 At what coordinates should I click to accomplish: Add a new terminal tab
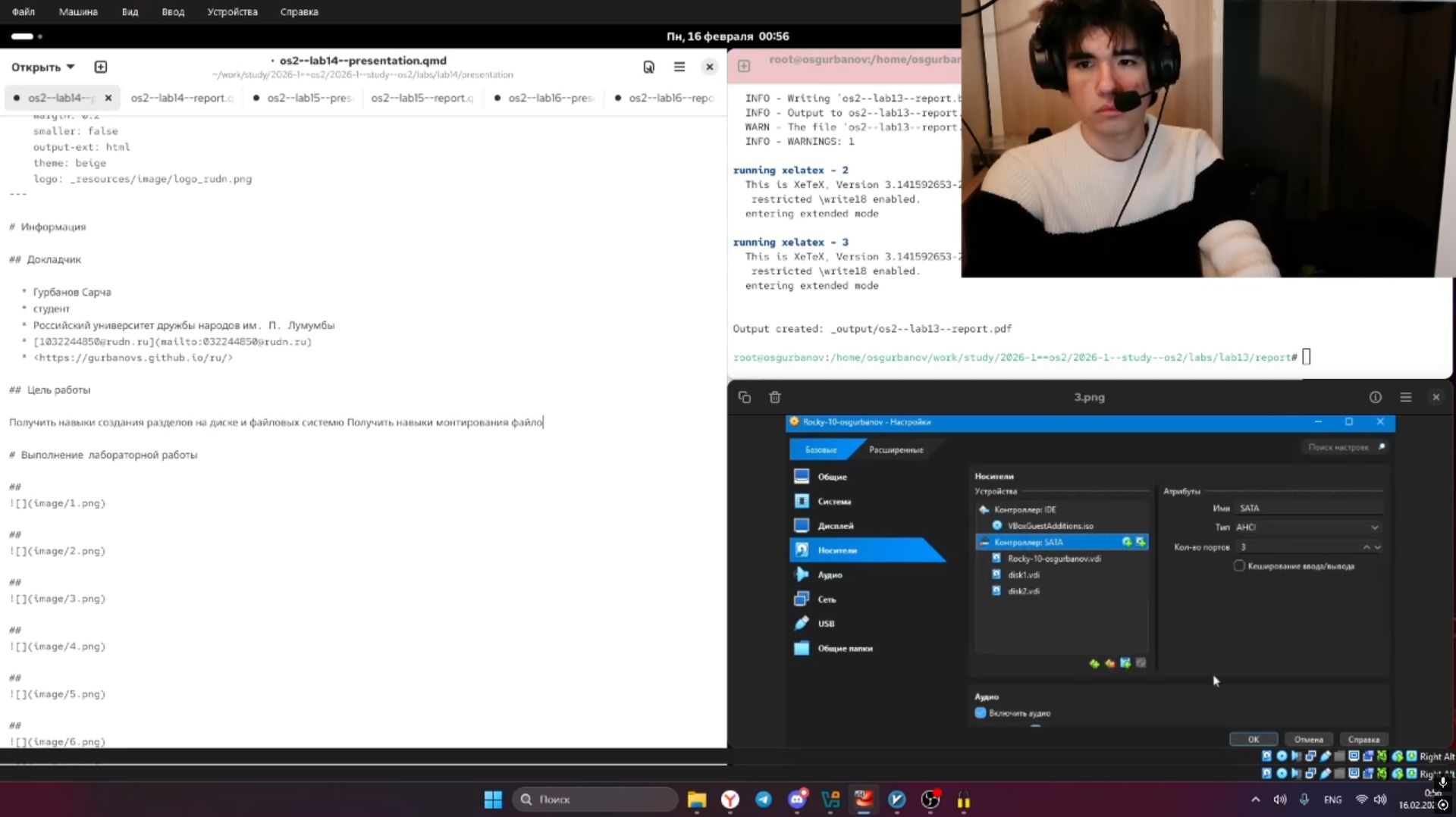(744, 67)
